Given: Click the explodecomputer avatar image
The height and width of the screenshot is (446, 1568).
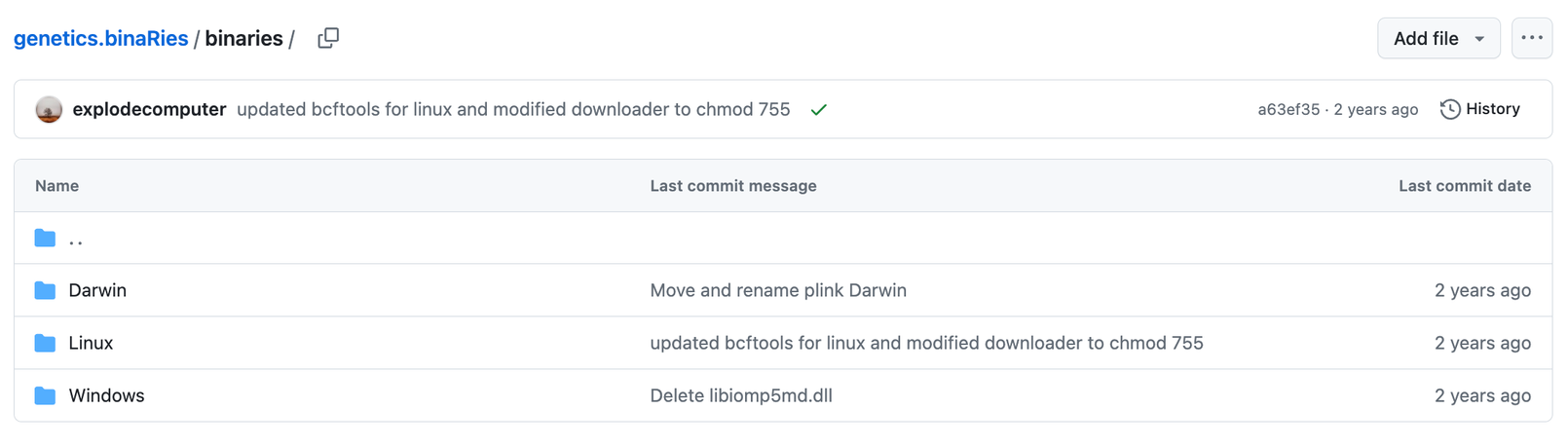Looking at the screenshot, I should pos(49,109).
